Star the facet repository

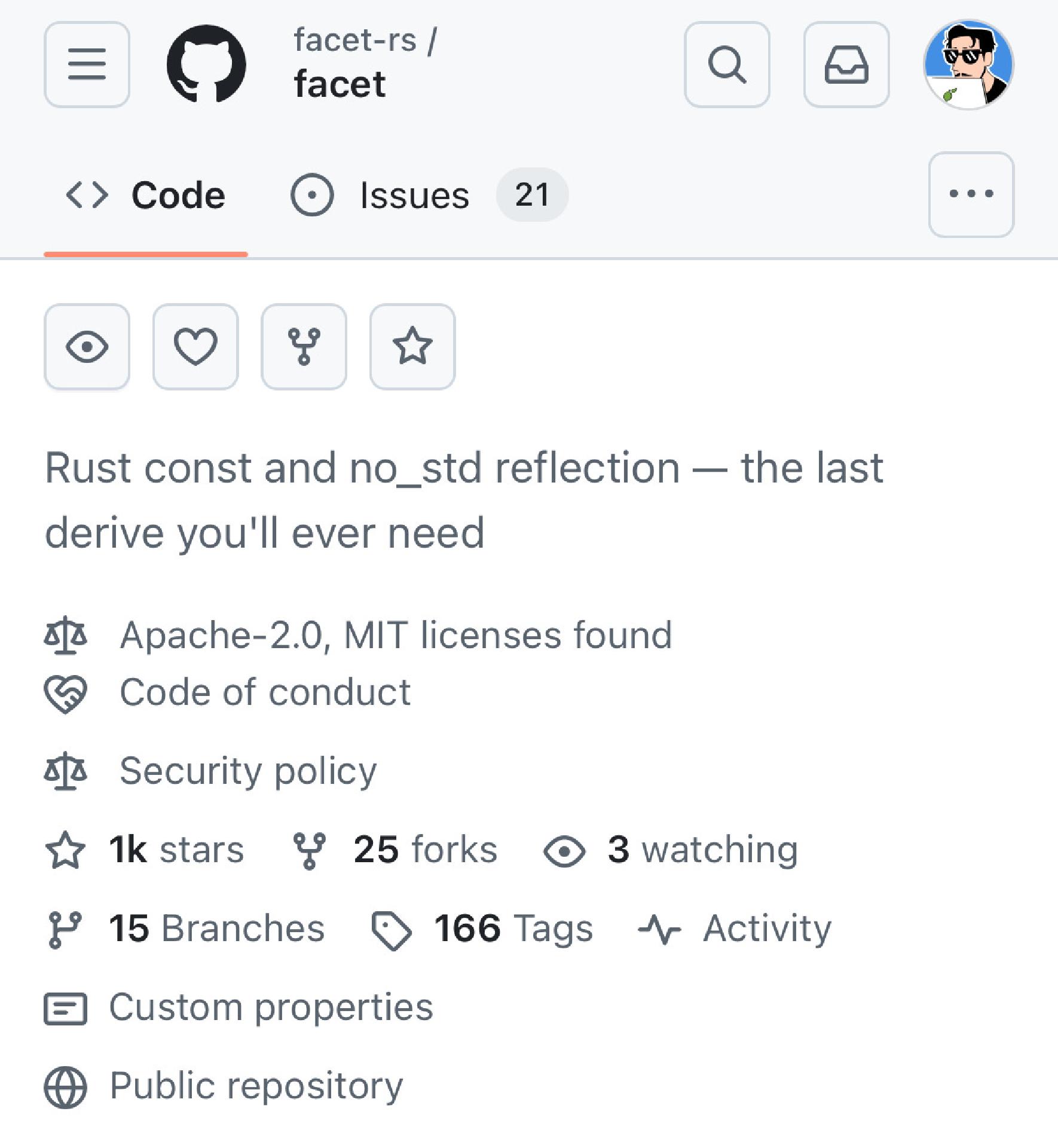coord(412,347)
